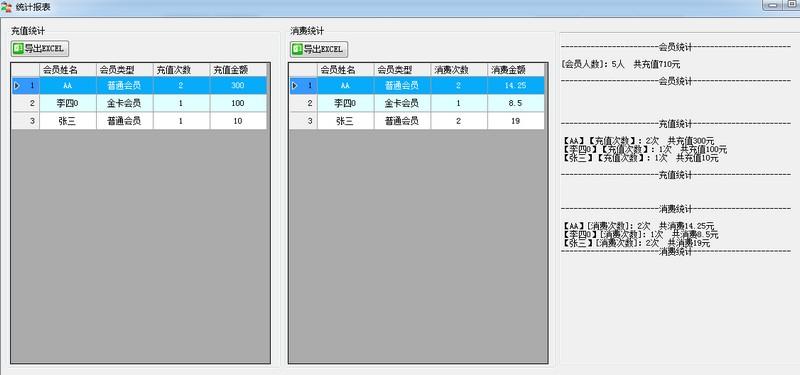Image resolution: width=800 pixels, height=375 pixels.
Task: Select row 1 header in recharge table
Action: pos(26,85)
